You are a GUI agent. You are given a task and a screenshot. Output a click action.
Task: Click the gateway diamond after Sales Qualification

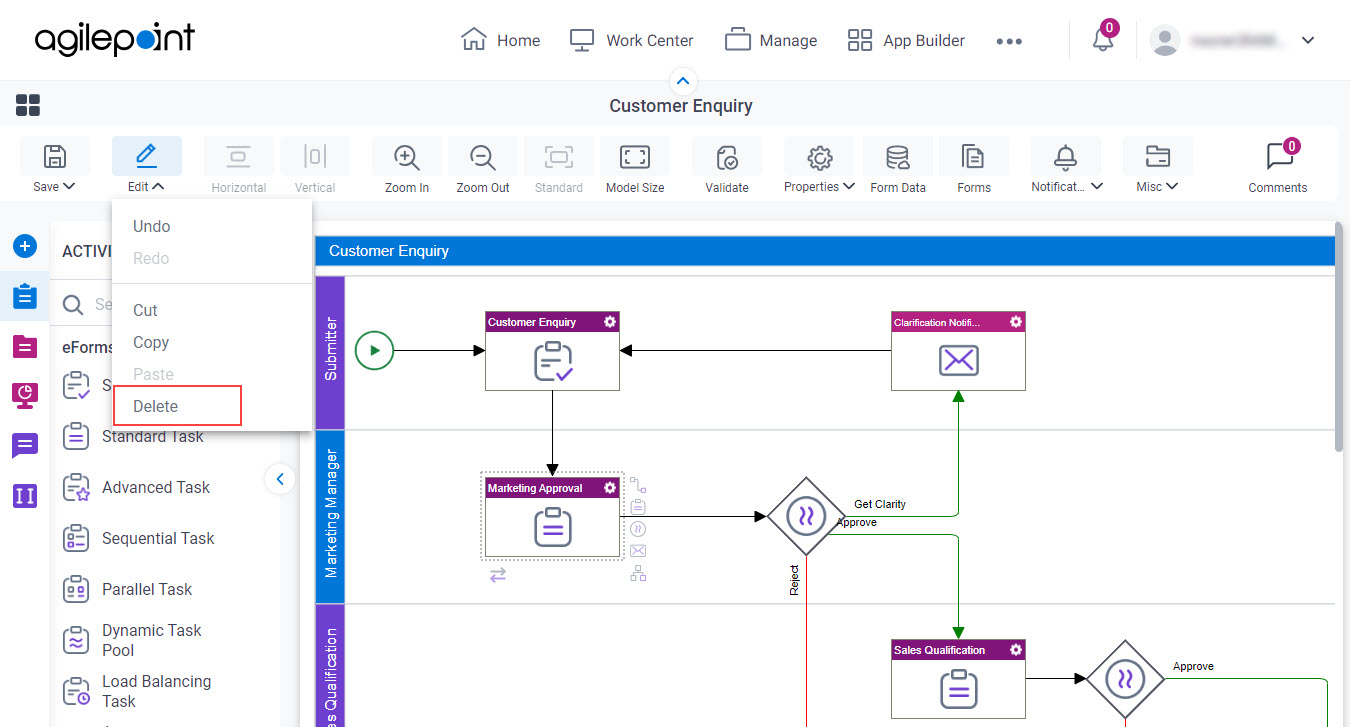tap(1125, 679)
